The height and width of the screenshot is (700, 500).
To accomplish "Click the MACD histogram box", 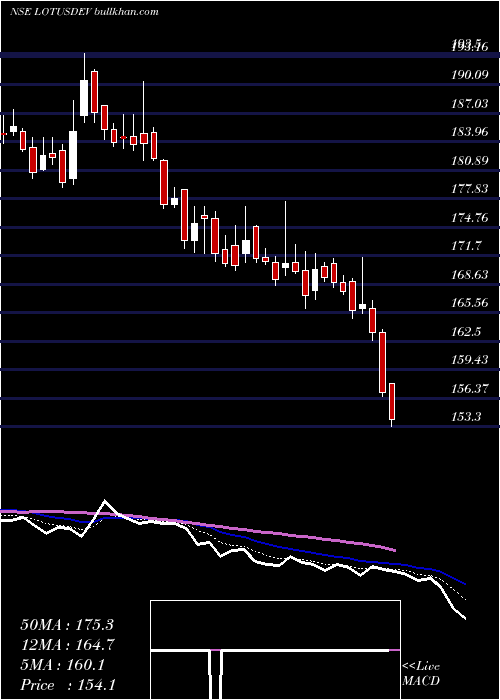I will click(x=275, y=650).
